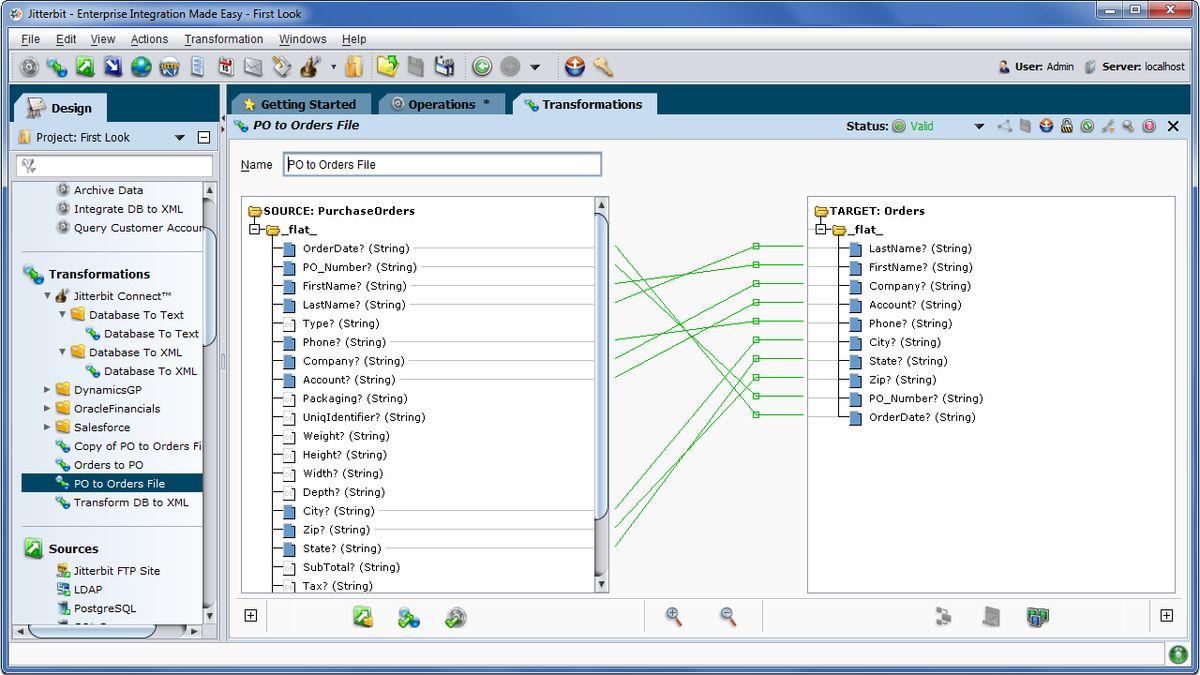Screen dimensions: 1200x675
Task: Click the test transformation checkmark gear icon
Action: tap(456, 617)
